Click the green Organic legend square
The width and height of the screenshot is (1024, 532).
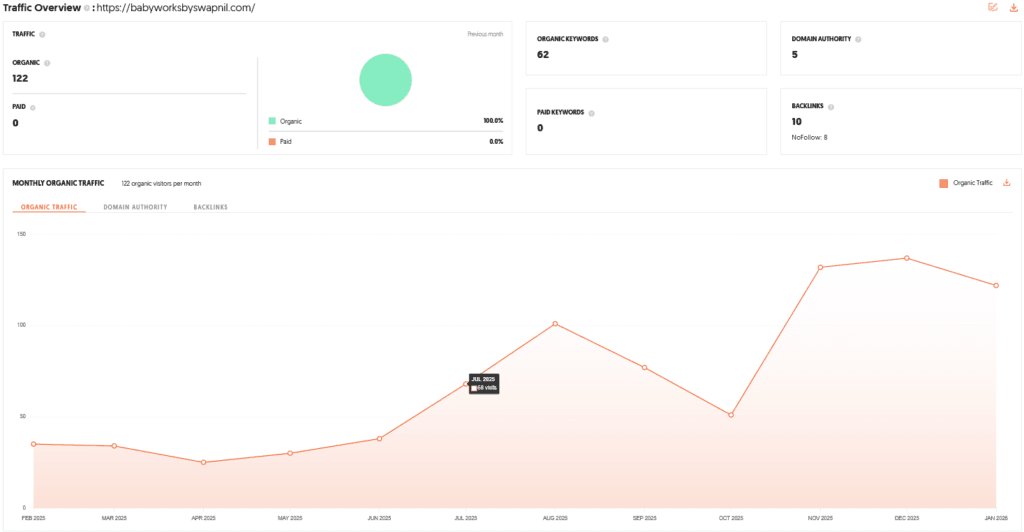[272, 121]
